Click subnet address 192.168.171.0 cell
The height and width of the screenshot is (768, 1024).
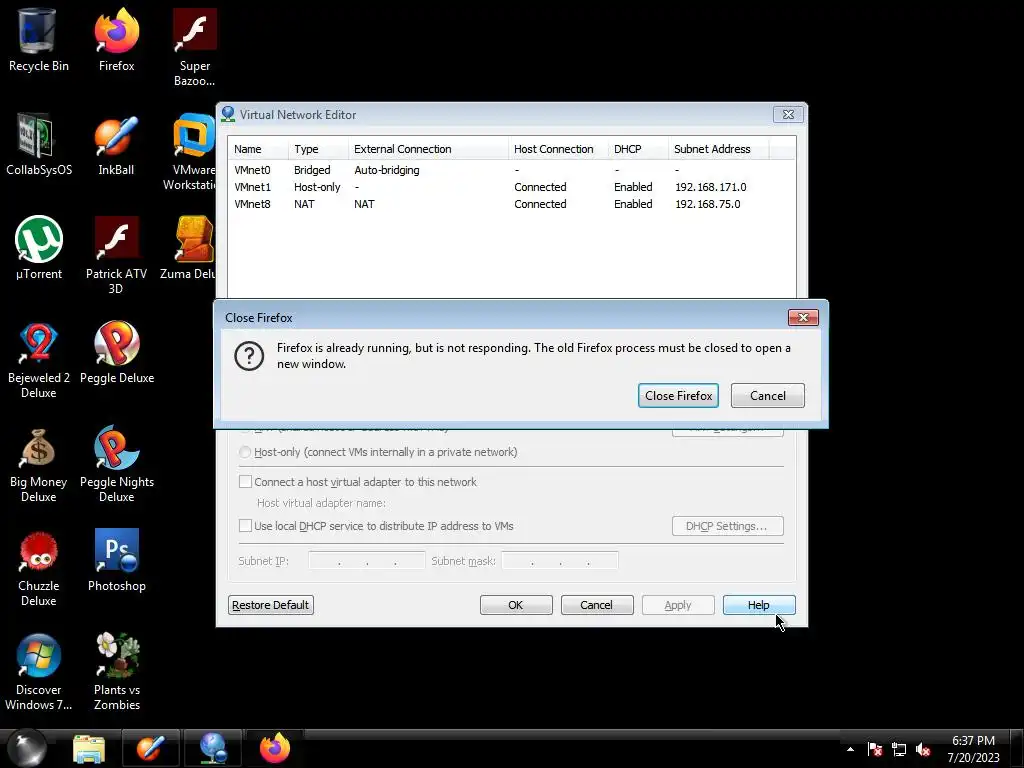tap(711, 187)
